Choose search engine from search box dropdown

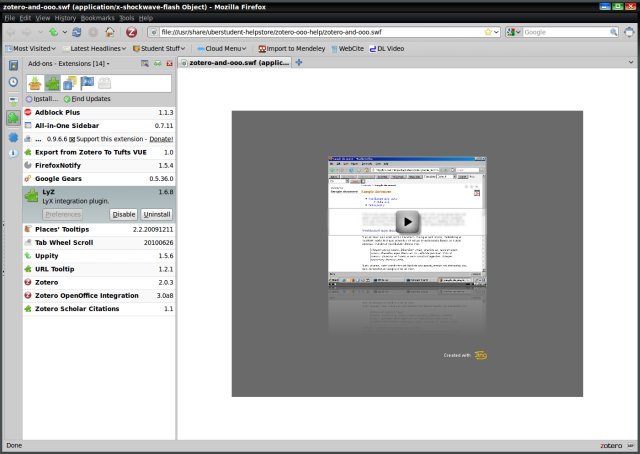513,32
